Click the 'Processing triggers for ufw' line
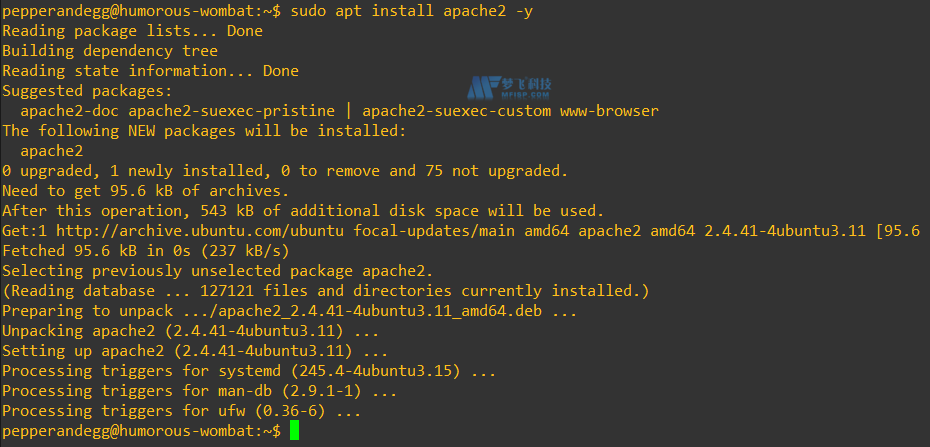930x447 pixels. point(182,410)
